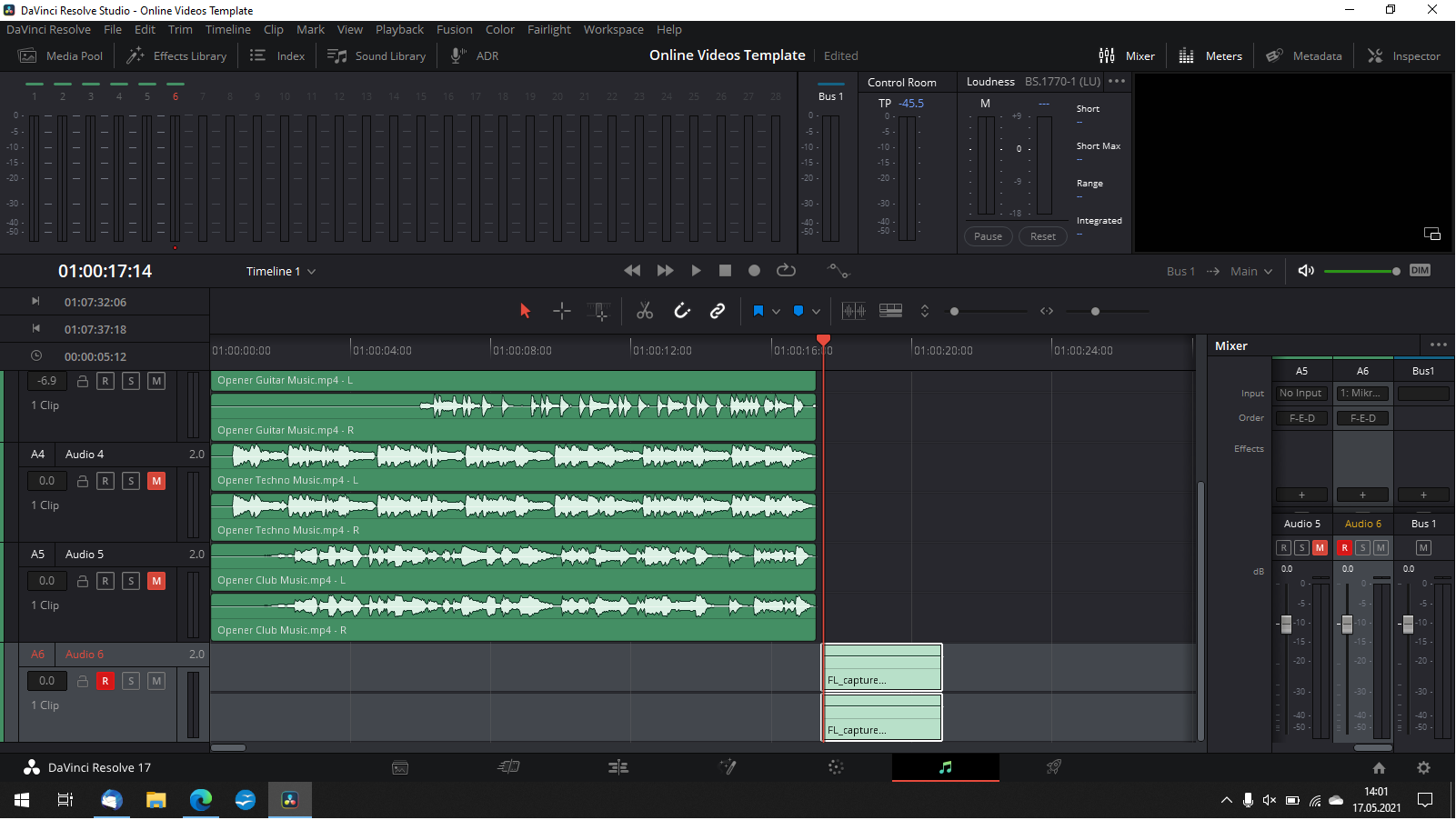This screenshot has height=820, width=1456.
Task: Open the Playback menu
Action: (399, 30)
